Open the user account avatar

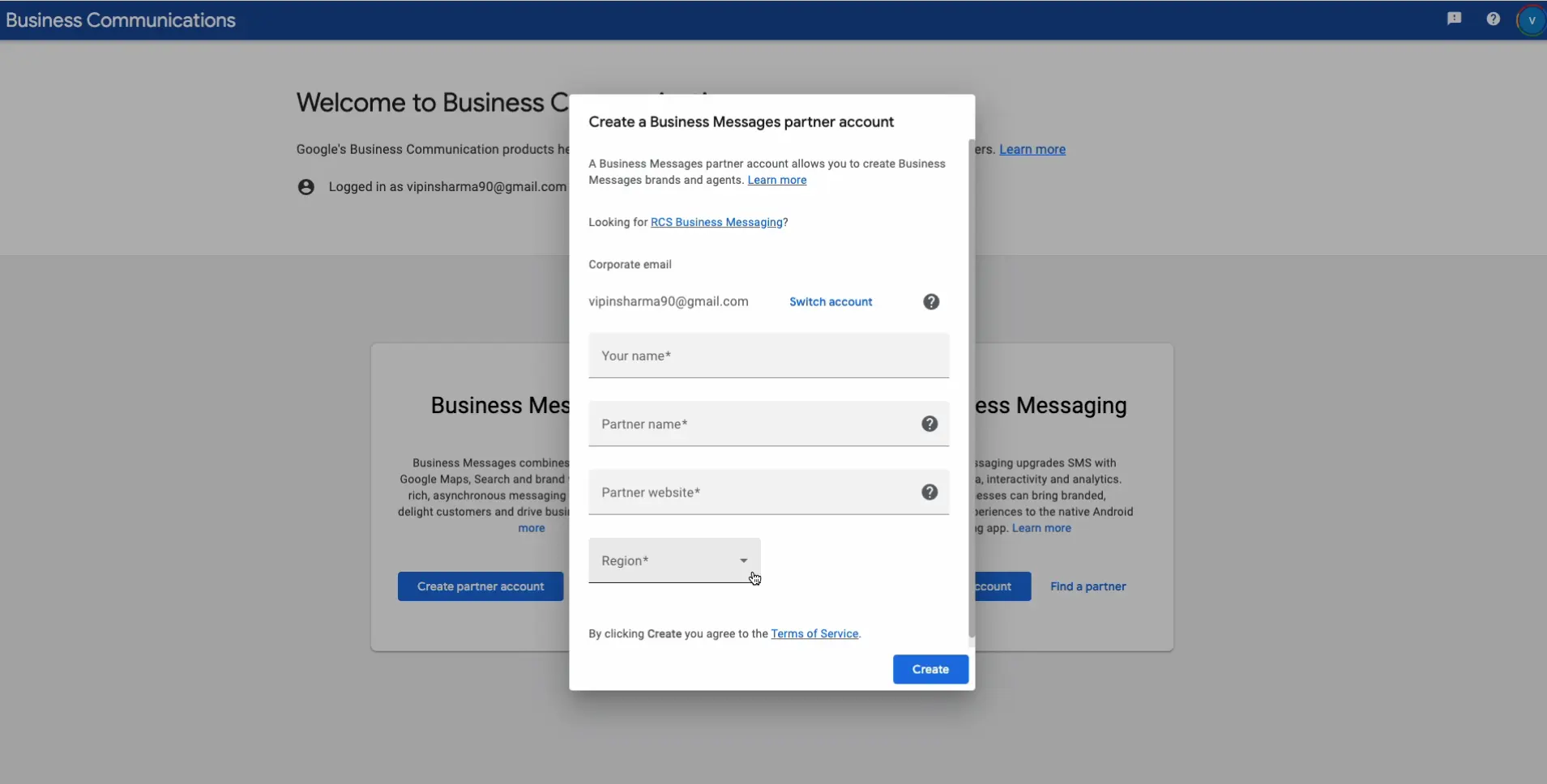pos(1531,20)
